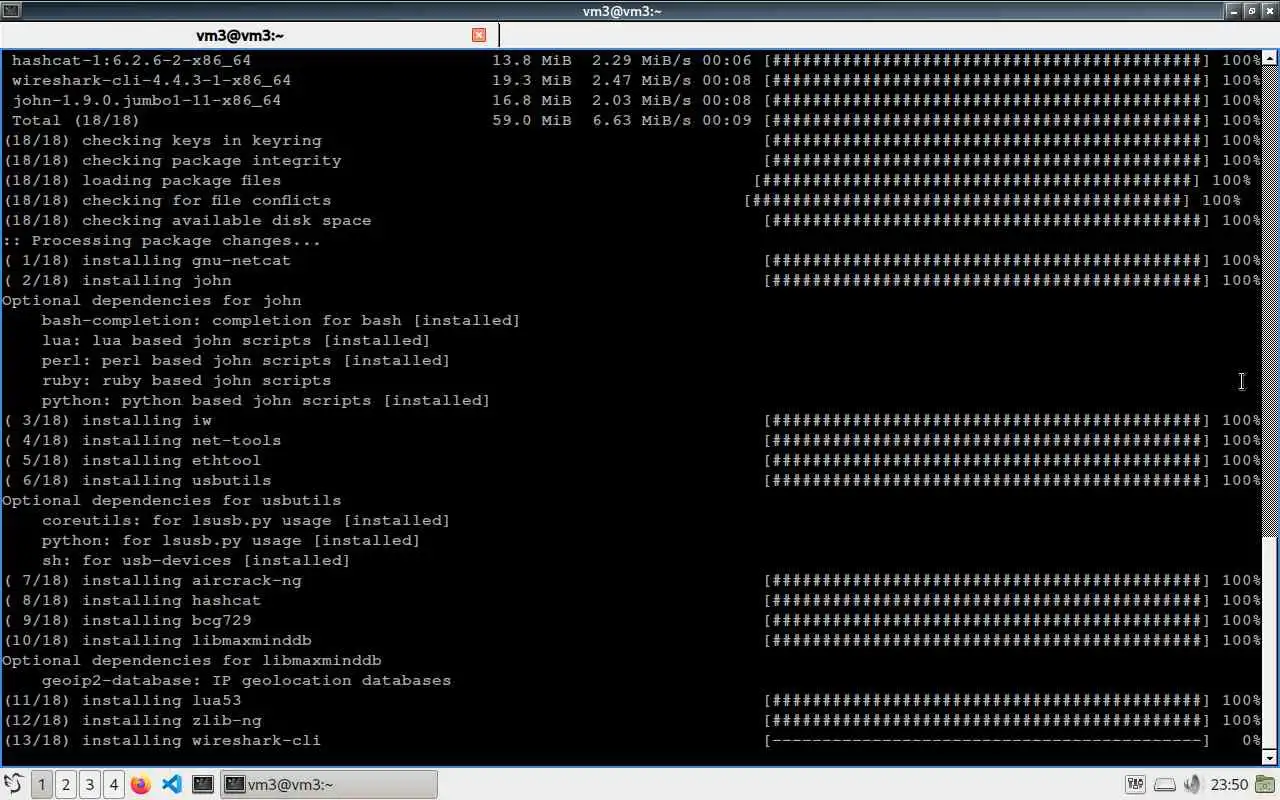Click the keyboard layout tray icon
Image resolution: width=1280 pixels, height=800 pixels.
pyautogui.click(x=1135, y=784)
